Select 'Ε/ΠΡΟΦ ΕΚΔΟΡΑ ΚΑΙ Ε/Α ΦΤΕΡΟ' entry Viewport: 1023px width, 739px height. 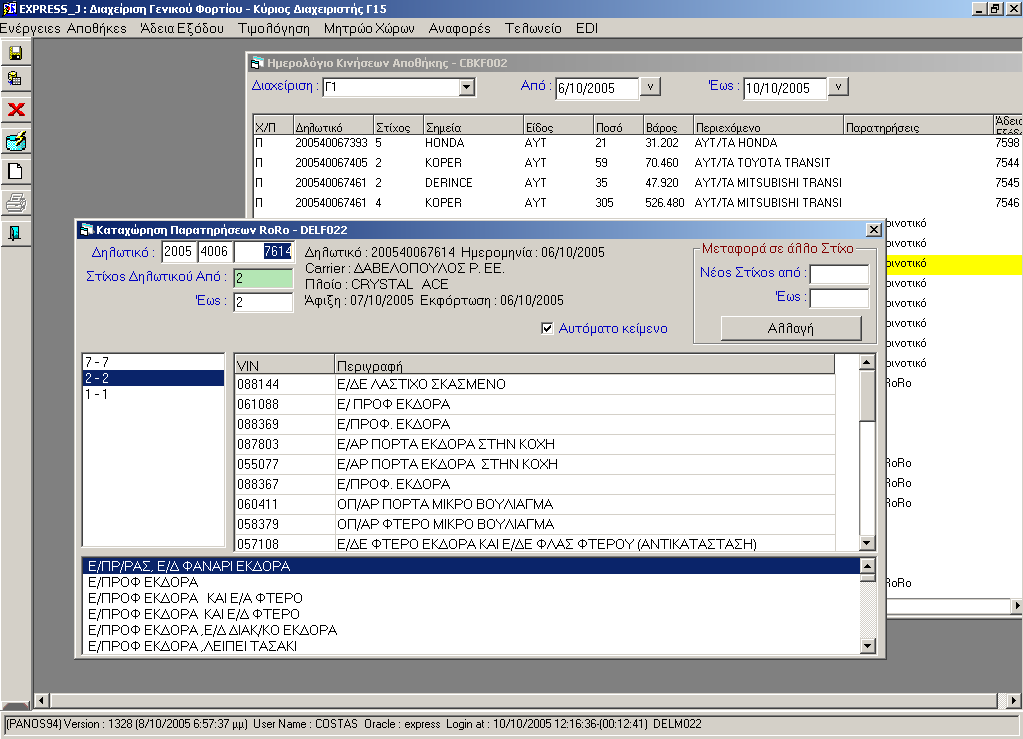472,598
